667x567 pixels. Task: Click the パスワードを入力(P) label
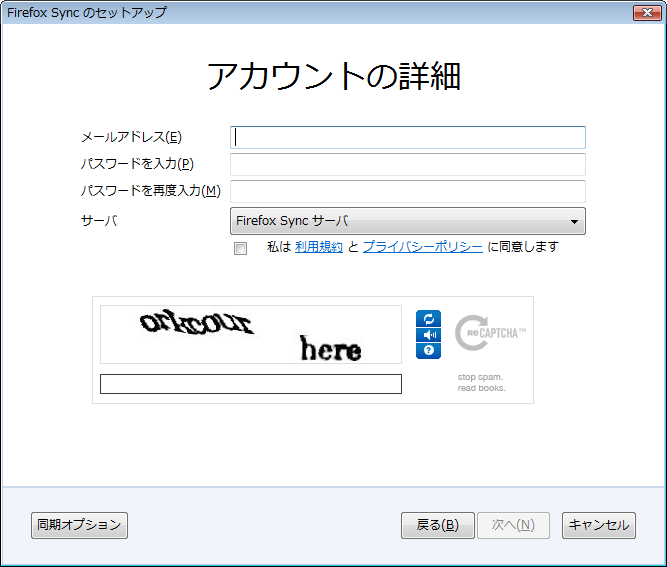(137, 164)
